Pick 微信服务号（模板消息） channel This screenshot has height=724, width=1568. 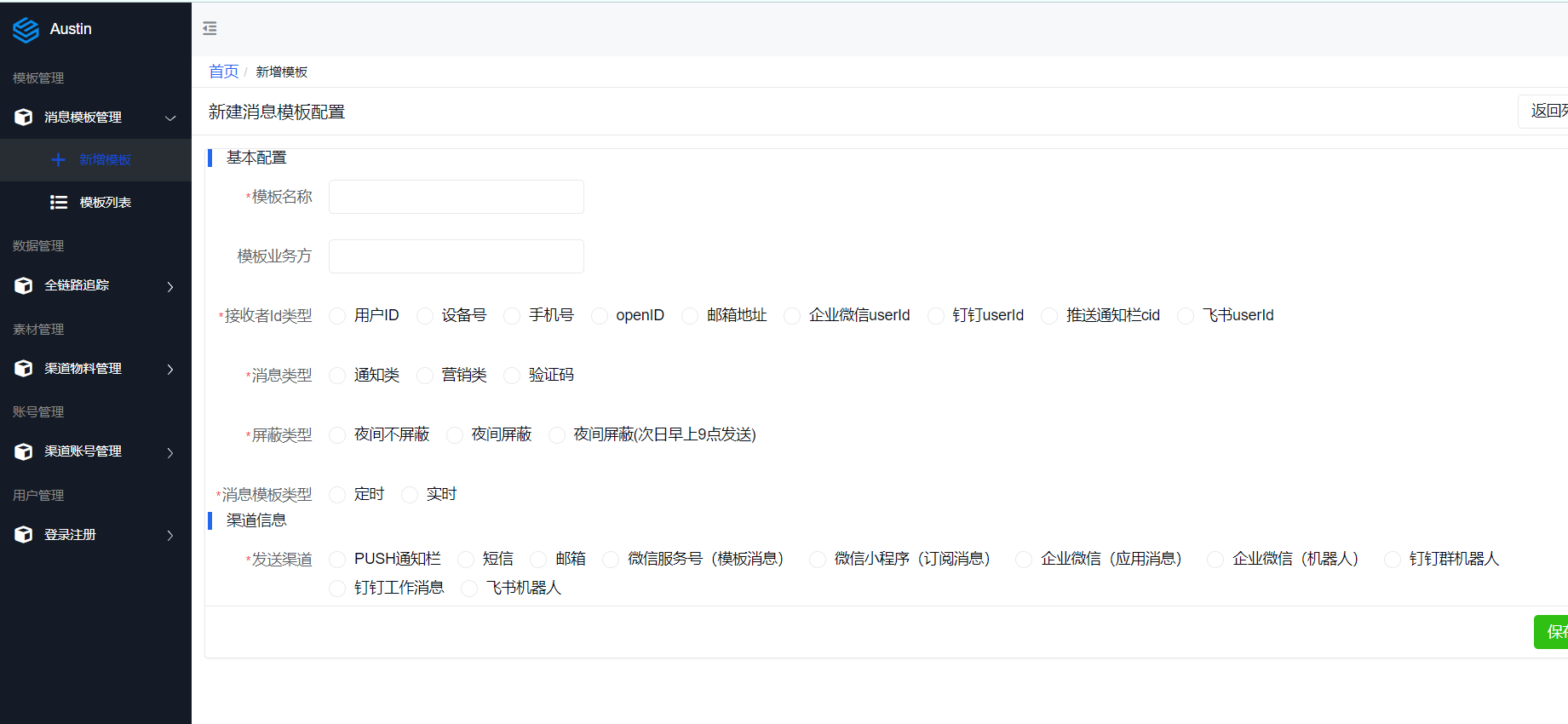click(x=611, y=560)
